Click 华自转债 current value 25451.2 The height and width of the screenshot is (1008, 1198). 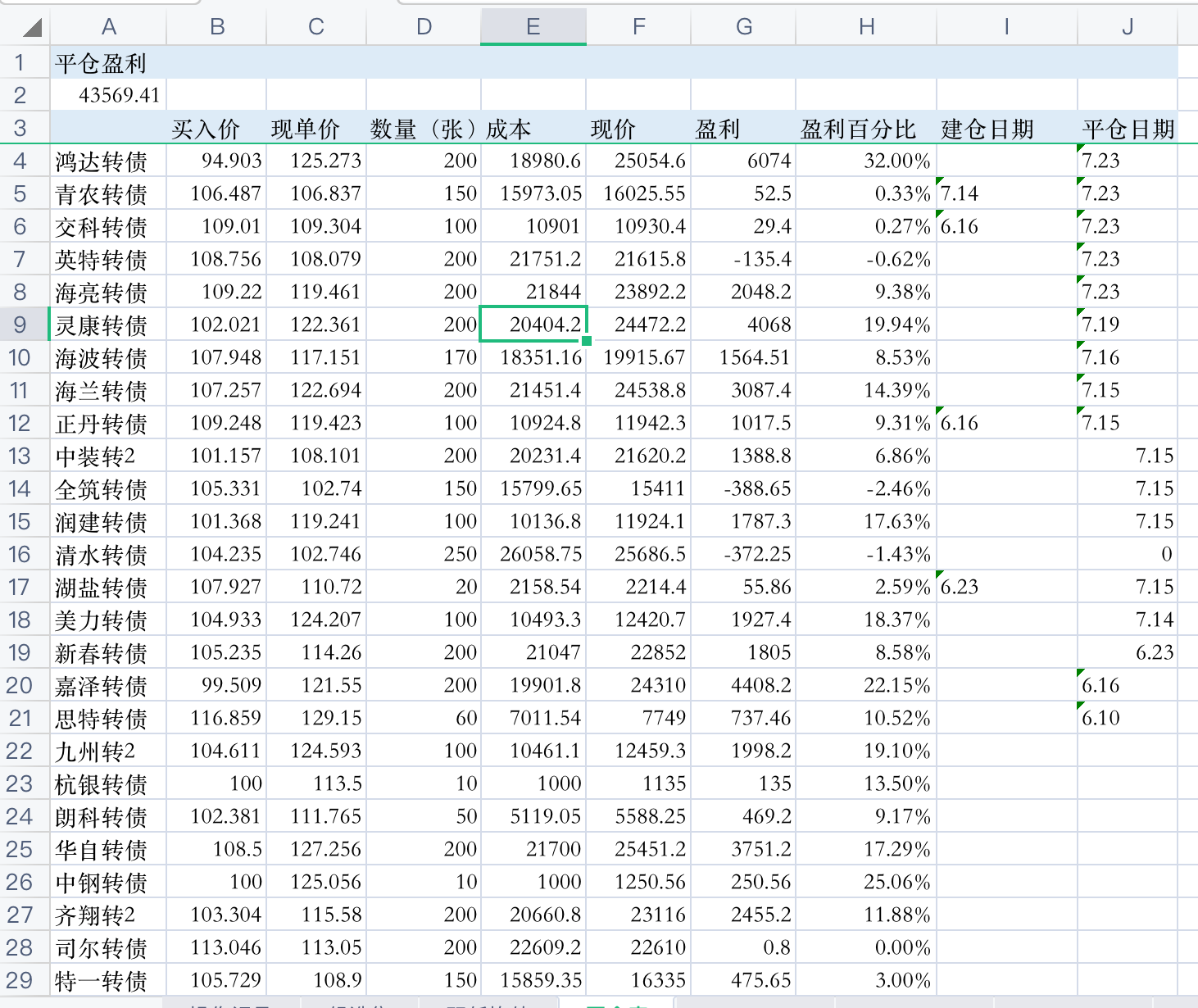pos(638,849)
